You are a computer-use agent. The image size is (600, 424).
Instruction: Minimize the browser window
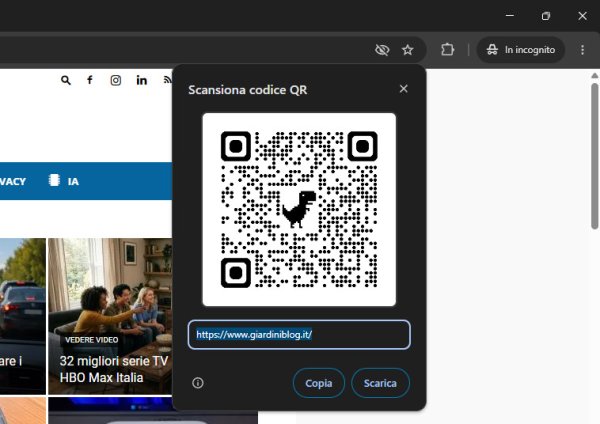[x=510, y=16]
